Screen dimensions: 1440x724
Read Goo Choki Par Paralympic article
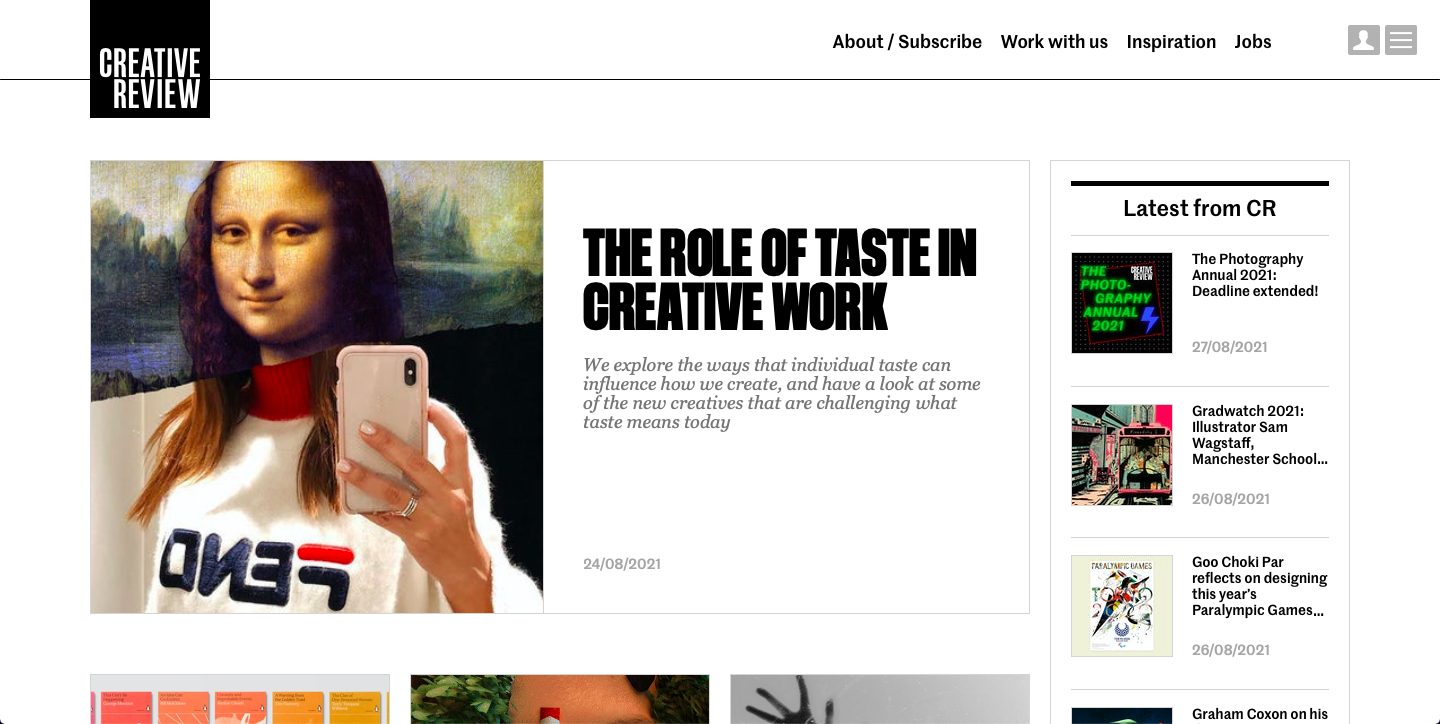(x=1259, y=586)
